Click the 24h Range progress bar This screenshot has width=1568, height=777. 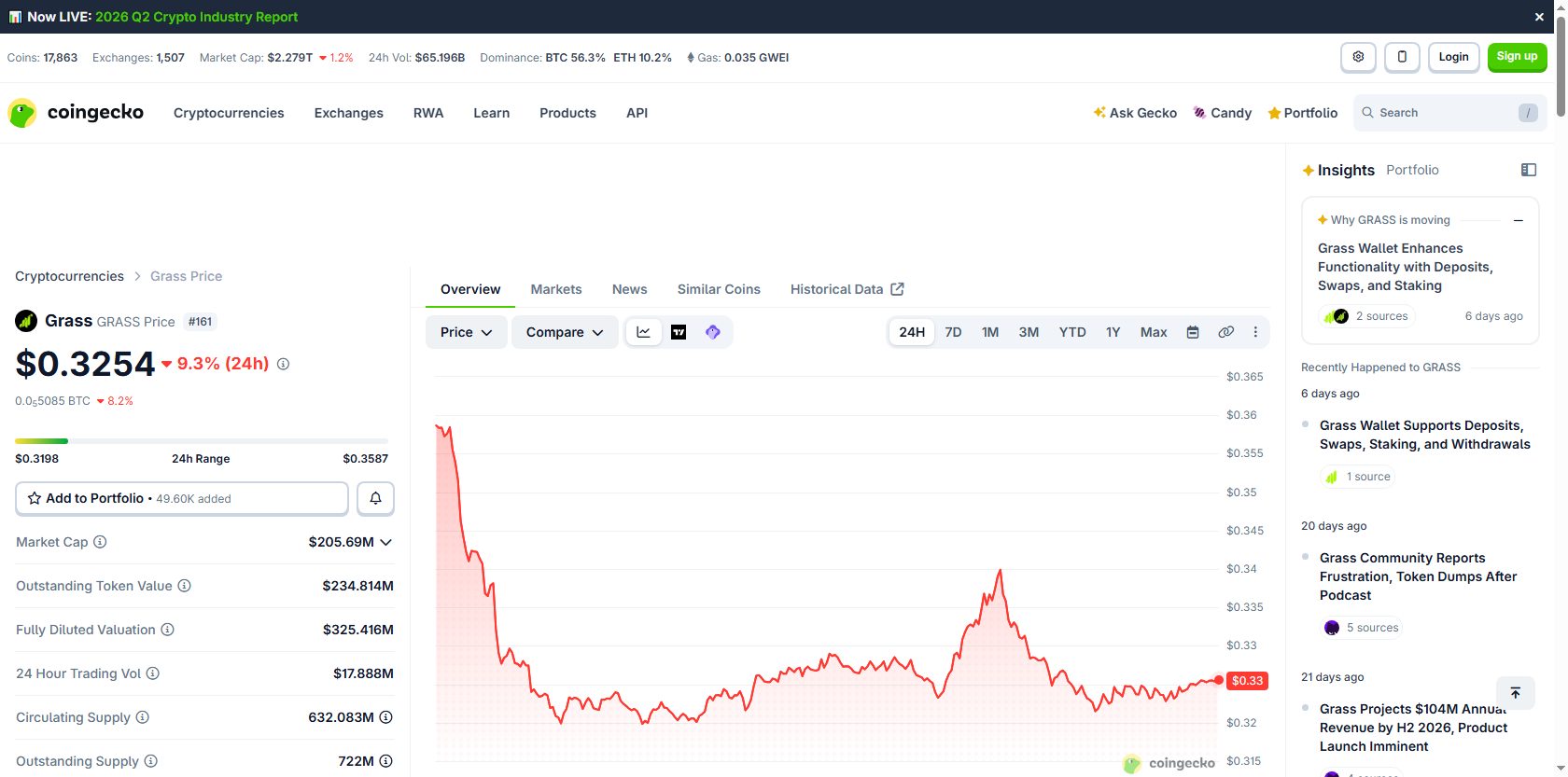[x=202, y=440]
